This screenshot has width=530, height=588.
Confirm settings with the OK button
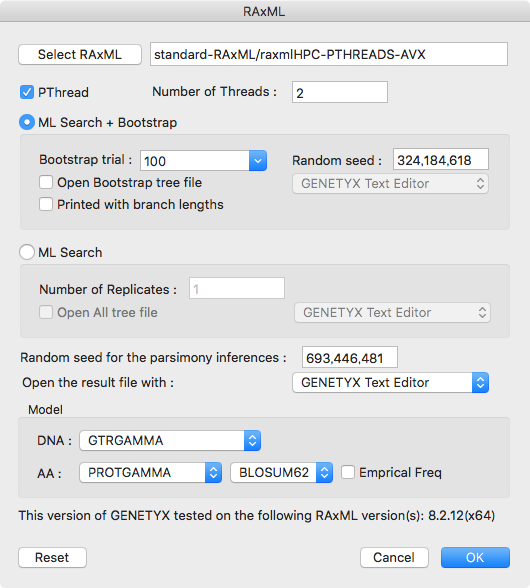coord(475,558)
